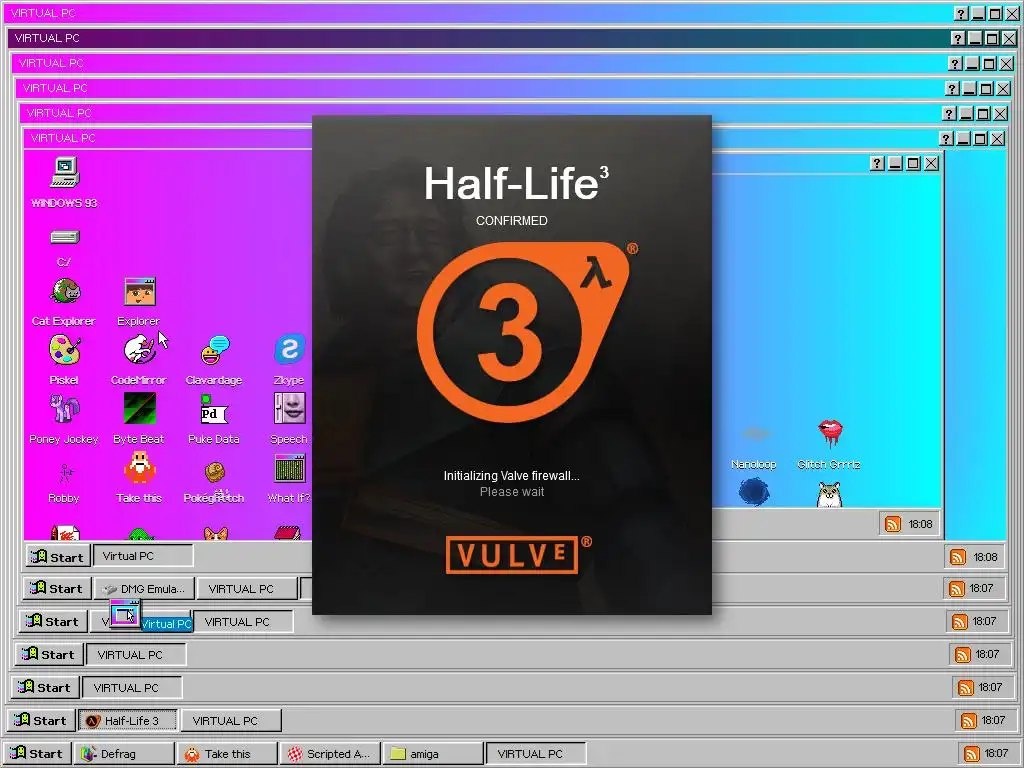Open the Start menu beside the DMG Emula... item
Image resolution: width=1024 pixels, height=768 pixels.
tap(57, 588)
